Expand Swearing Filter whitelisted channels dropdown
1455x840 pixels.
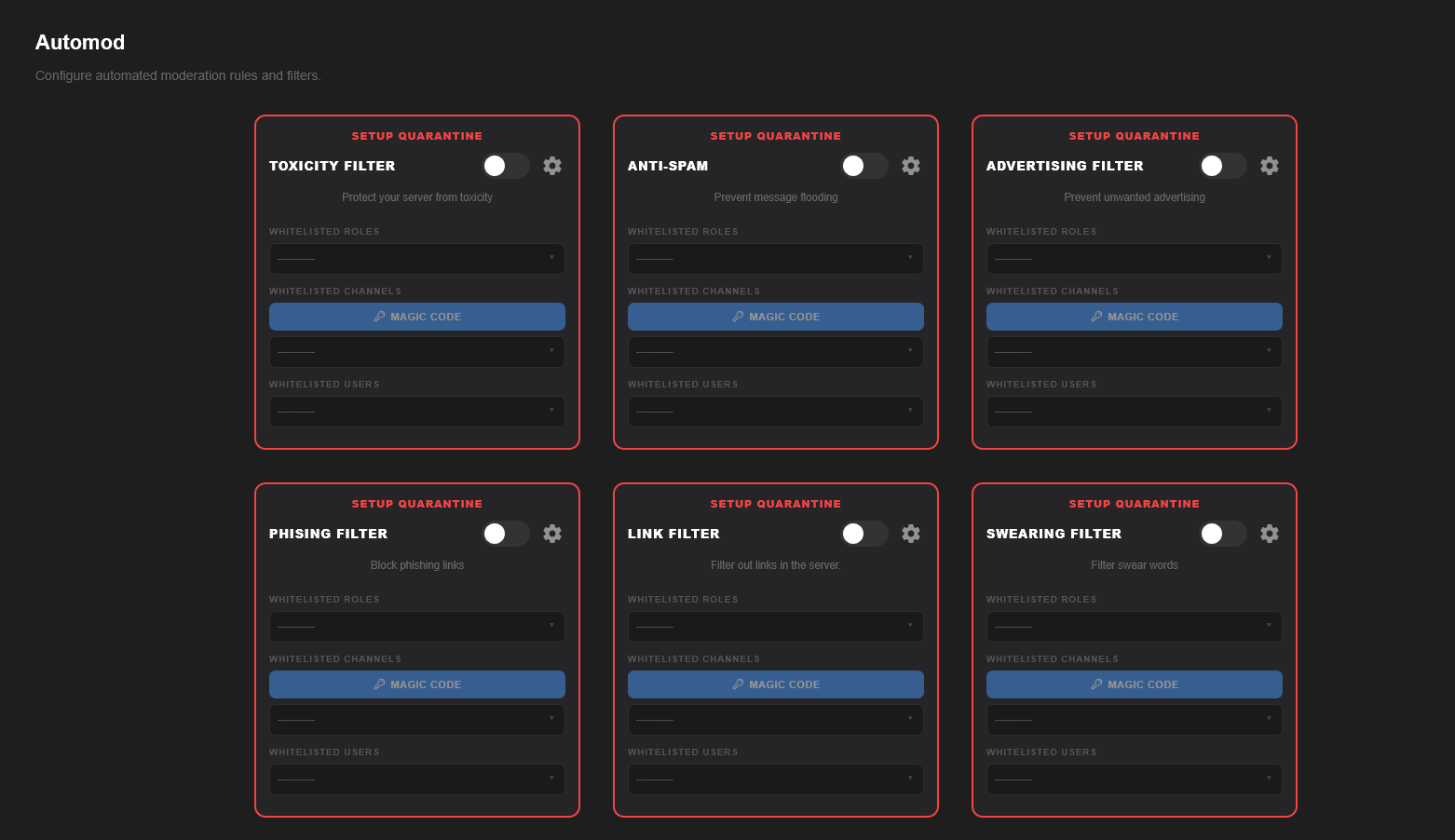pos(1135,720)
